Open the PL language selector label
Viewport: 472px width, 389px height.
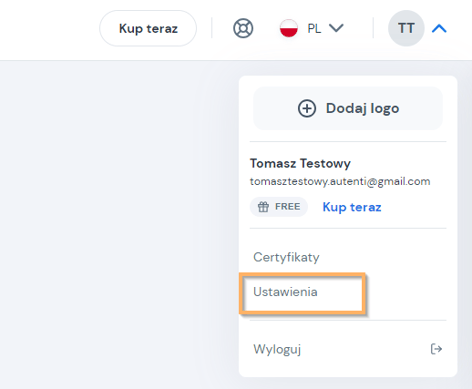click(x=314, y=29)
